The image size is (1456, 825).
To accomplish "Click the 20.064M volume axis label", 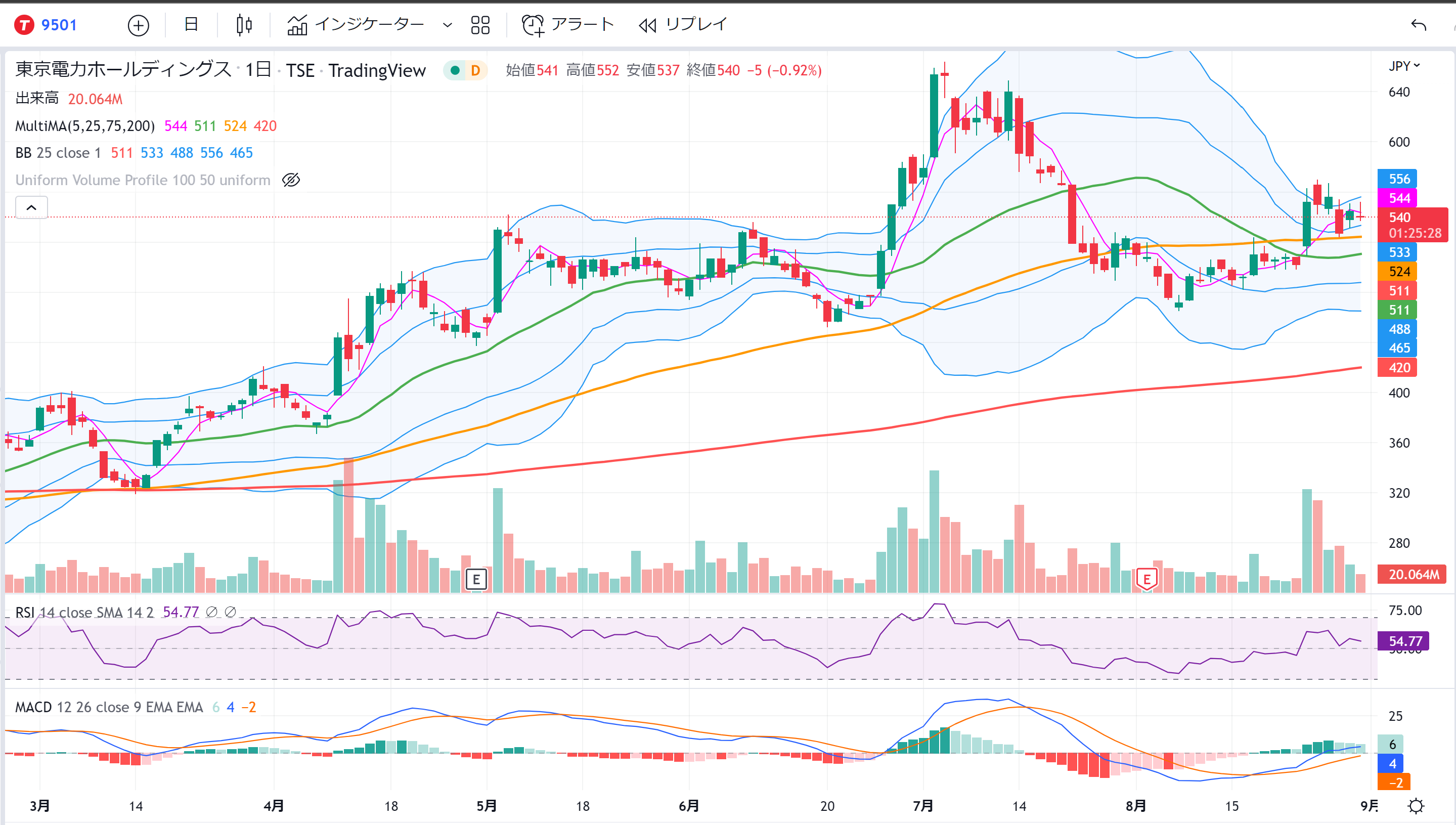I will (x=1412, y=574).
